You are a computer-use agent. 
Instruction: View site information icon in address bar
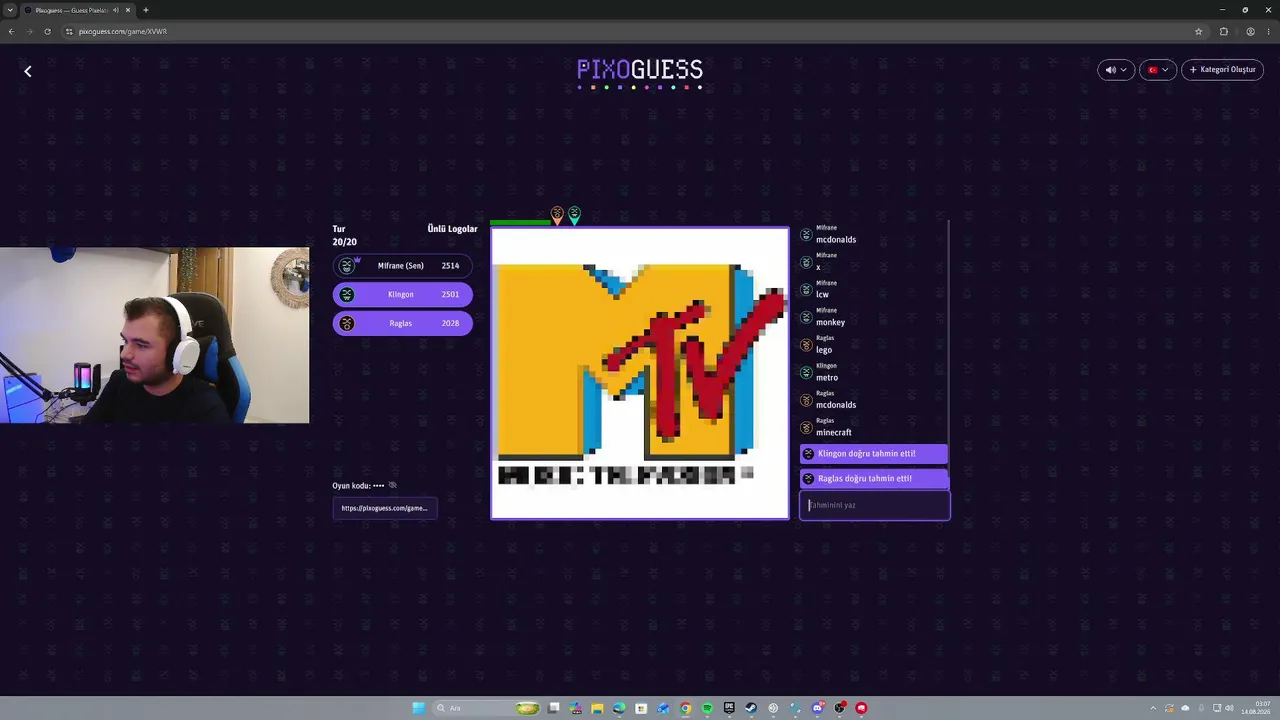point(69,32)
